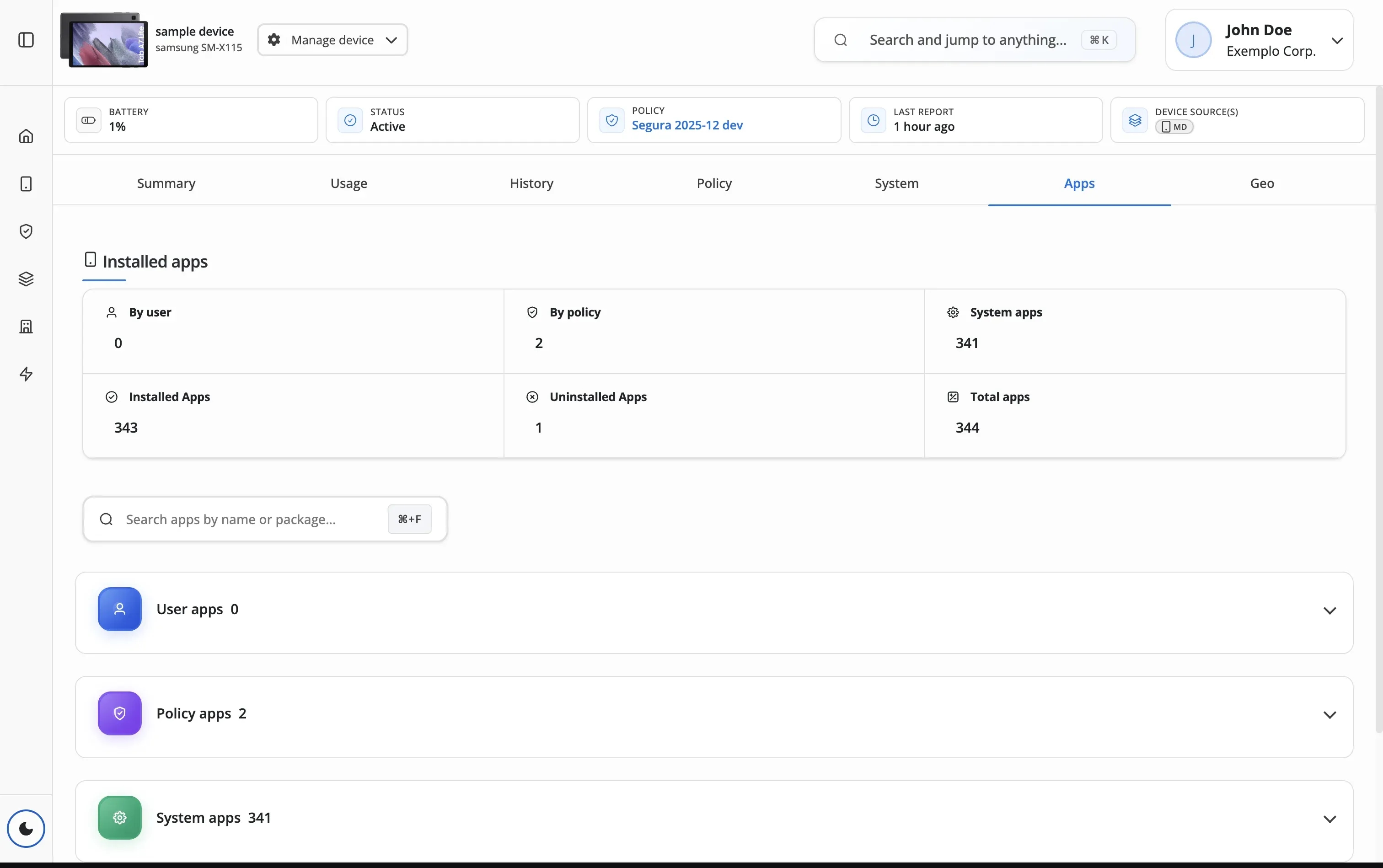Click the sidebar collapse icon at top left
The height and width of the screenshot is (868, 1383).
27,40
